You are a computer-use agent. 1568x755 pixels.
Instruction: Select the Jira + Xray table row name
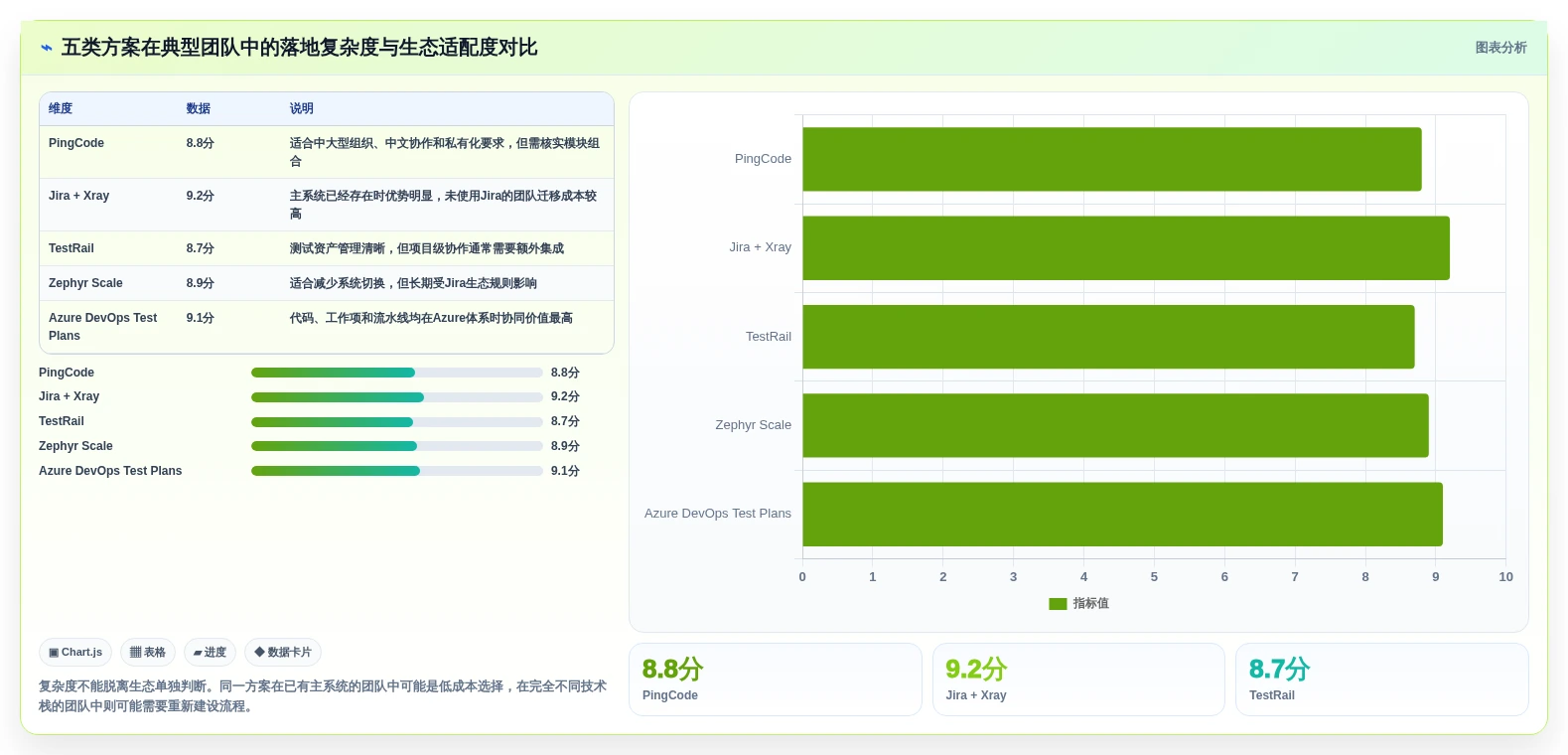coord(78,196)
